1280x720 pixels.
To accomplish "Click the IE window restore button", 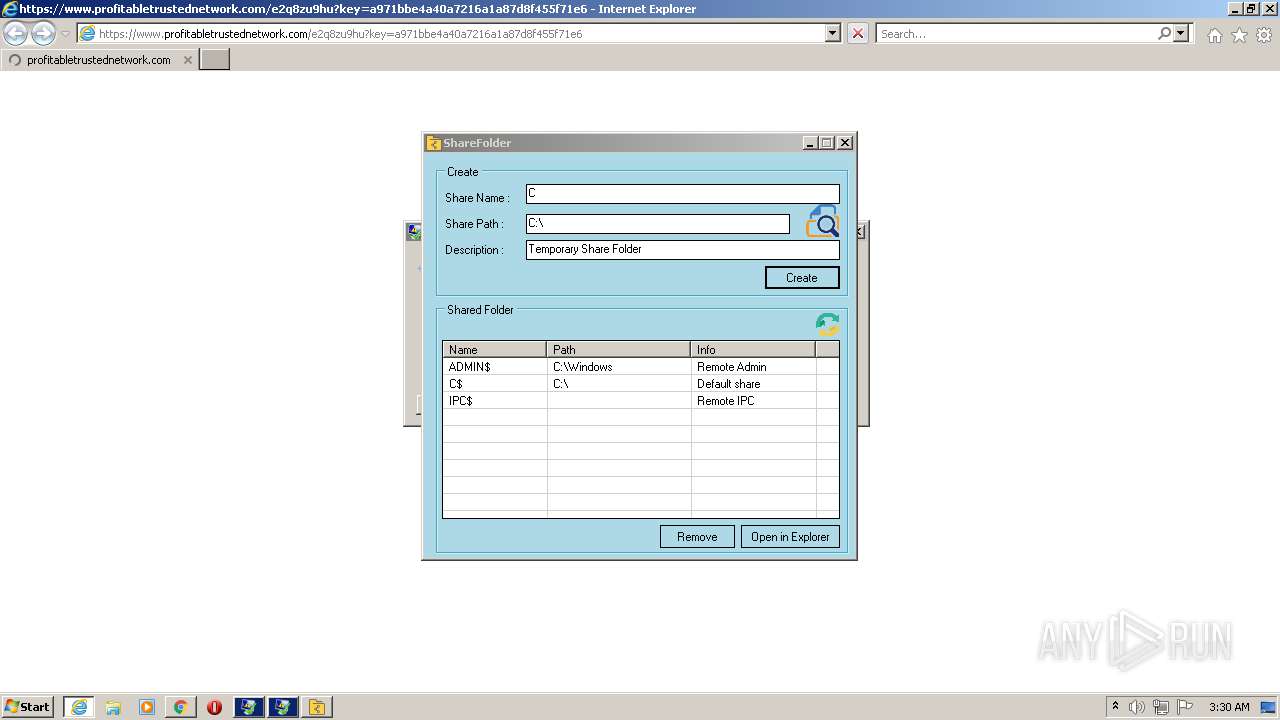I will click(x=1250, y=8).
